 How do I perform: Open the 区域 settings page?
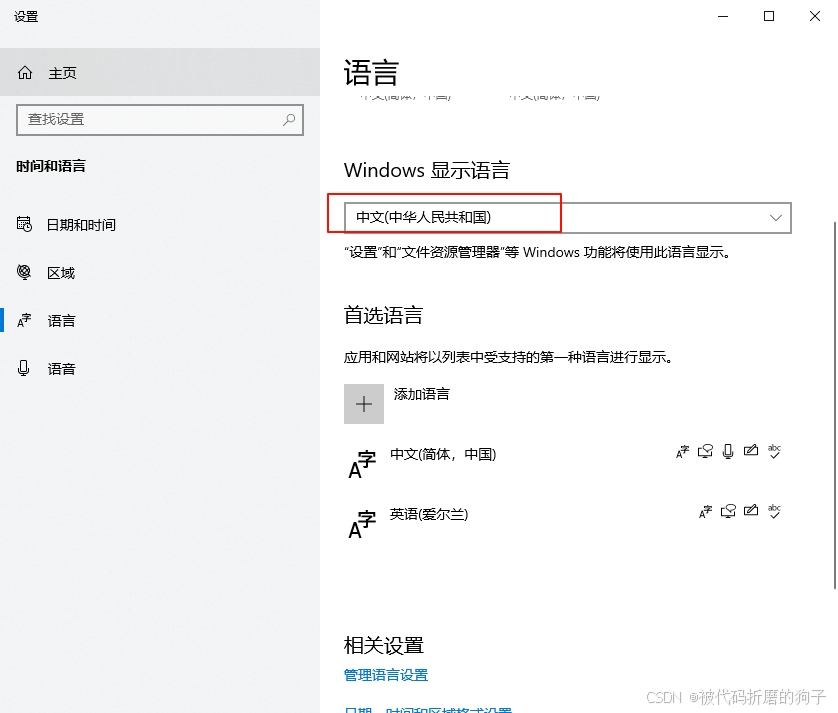point(160,273)
